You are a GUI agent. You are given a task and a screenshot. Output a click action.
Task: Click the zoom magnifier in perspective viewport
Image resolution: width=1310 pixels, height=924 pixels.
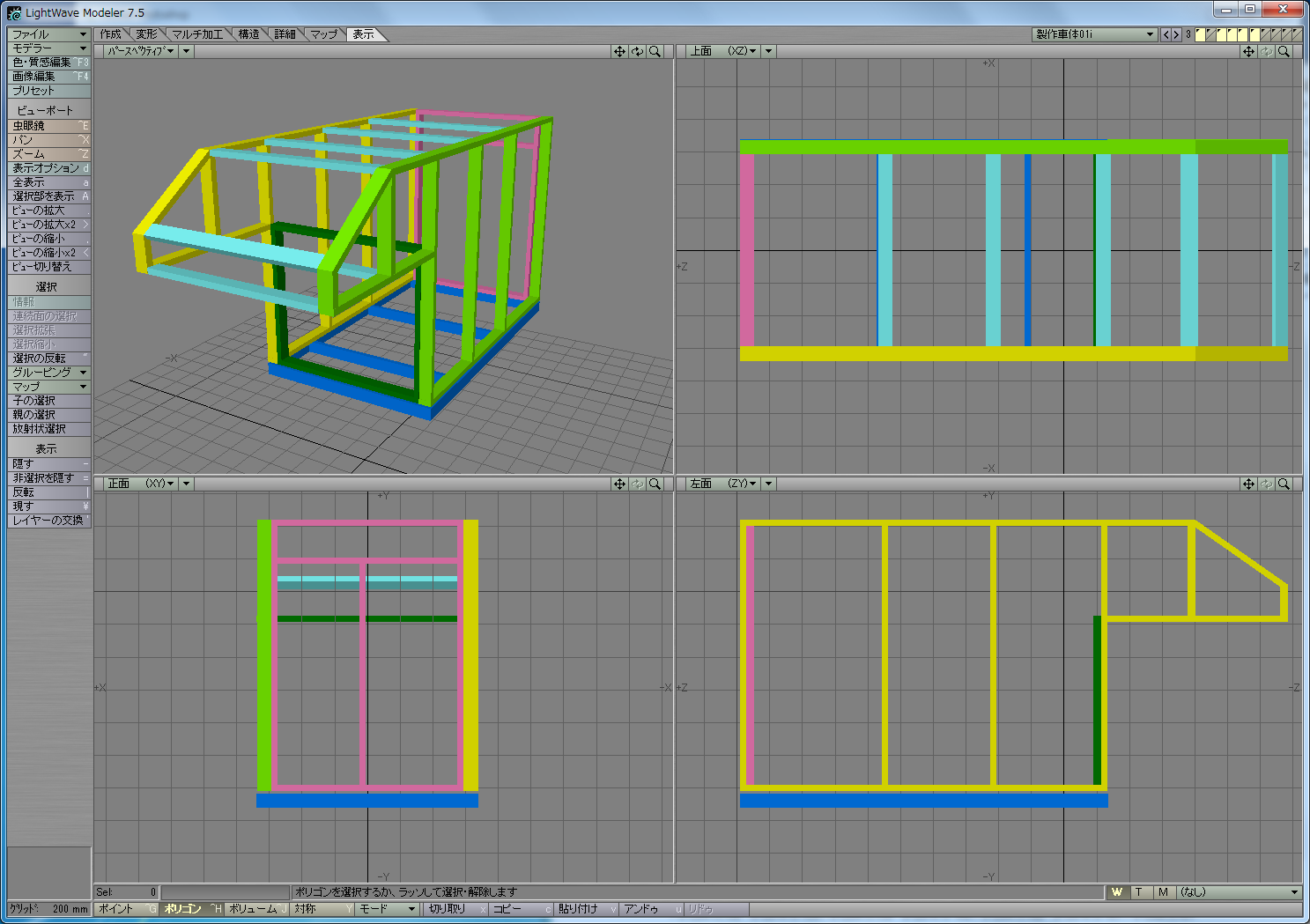tap(655, 52)
